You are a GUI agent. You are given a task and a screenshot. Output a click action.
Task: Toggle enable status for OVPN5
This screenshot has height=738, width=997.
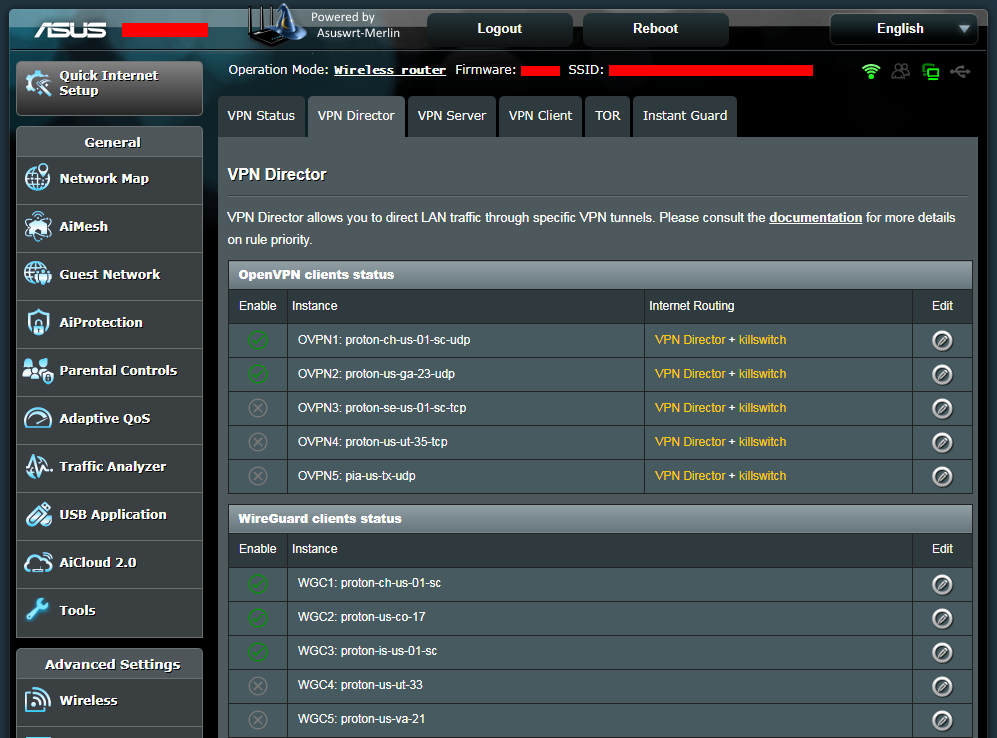[x=258, y=476]
